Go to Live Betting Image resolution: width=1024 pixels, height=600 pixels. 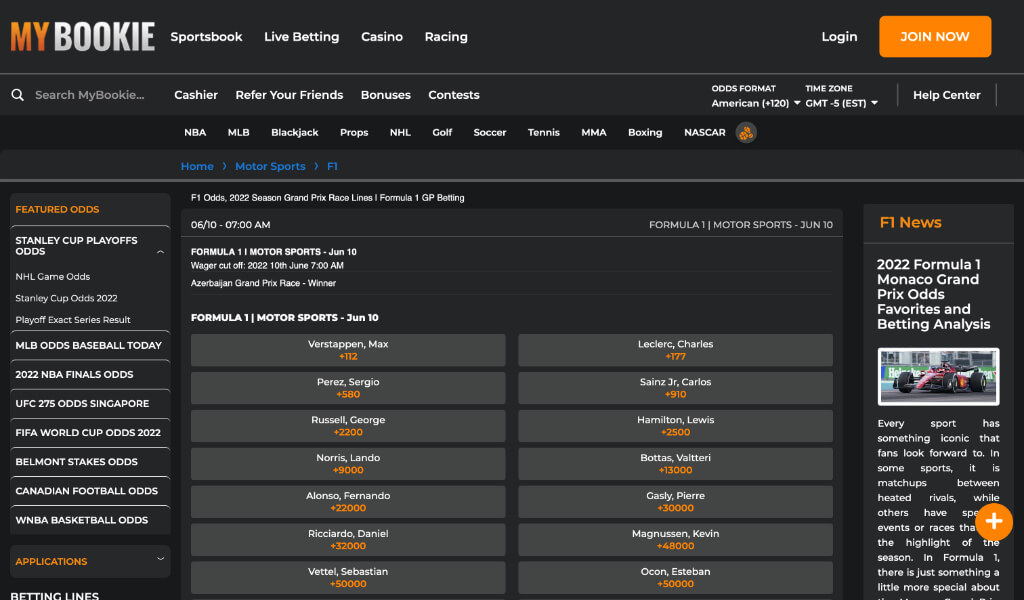pos(302,37)
